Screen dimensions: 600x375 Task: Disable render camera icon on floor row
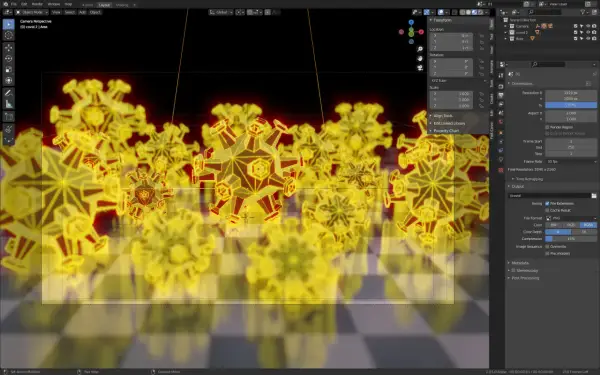pos(594,39)
